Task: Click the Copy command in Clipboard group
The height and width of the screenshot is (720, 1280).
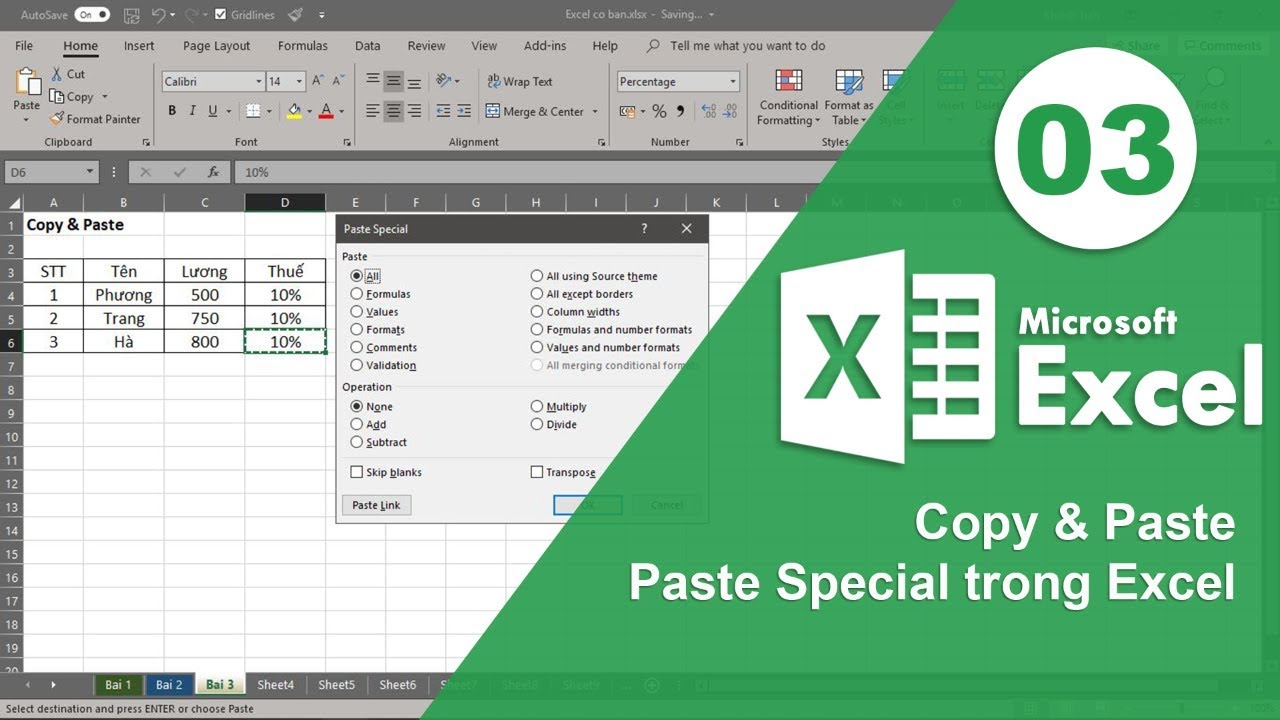Action: click(x=71, y=97)
